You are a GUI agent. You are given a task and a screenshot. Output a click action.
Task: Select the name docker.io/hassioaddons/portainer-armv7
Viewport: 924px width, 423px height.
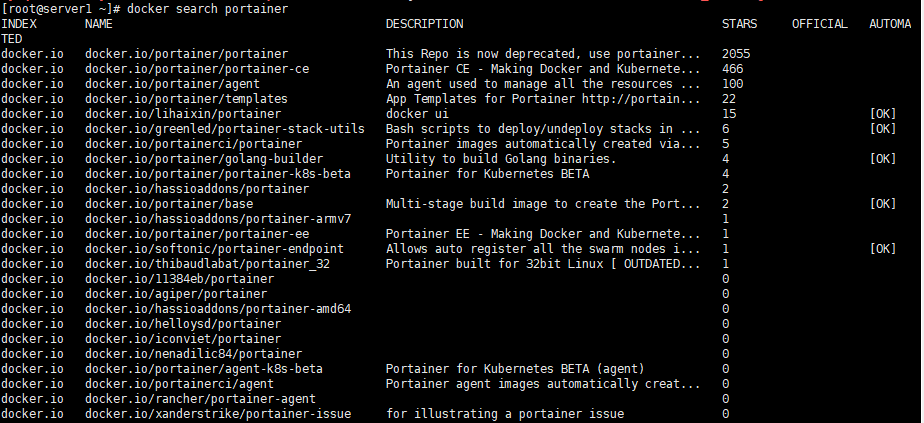point(217,219)
